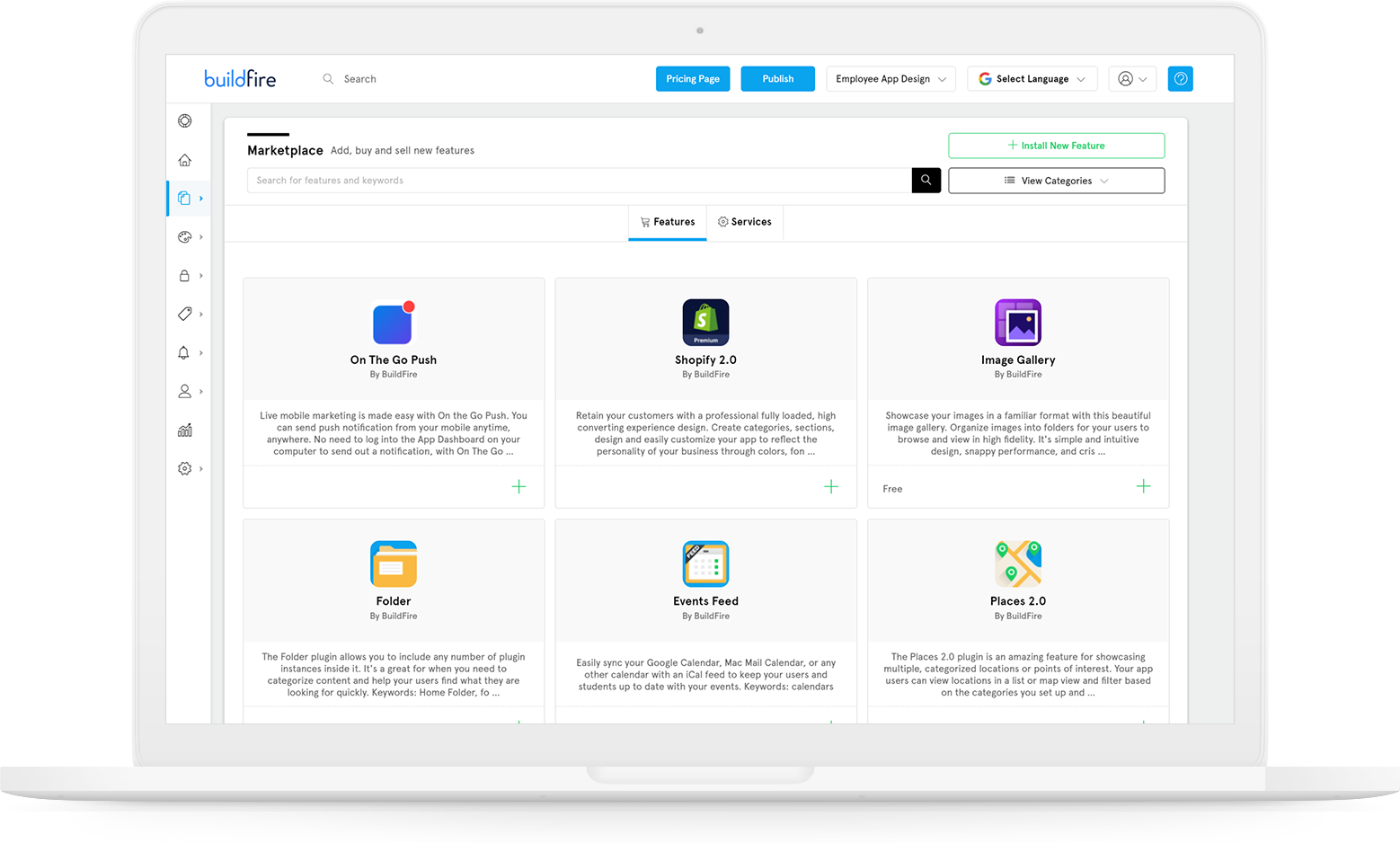The height and width of the screenshot is (843, 1400).
Task: Open the users sidebar icon
Action: click(x=185, y=391)
